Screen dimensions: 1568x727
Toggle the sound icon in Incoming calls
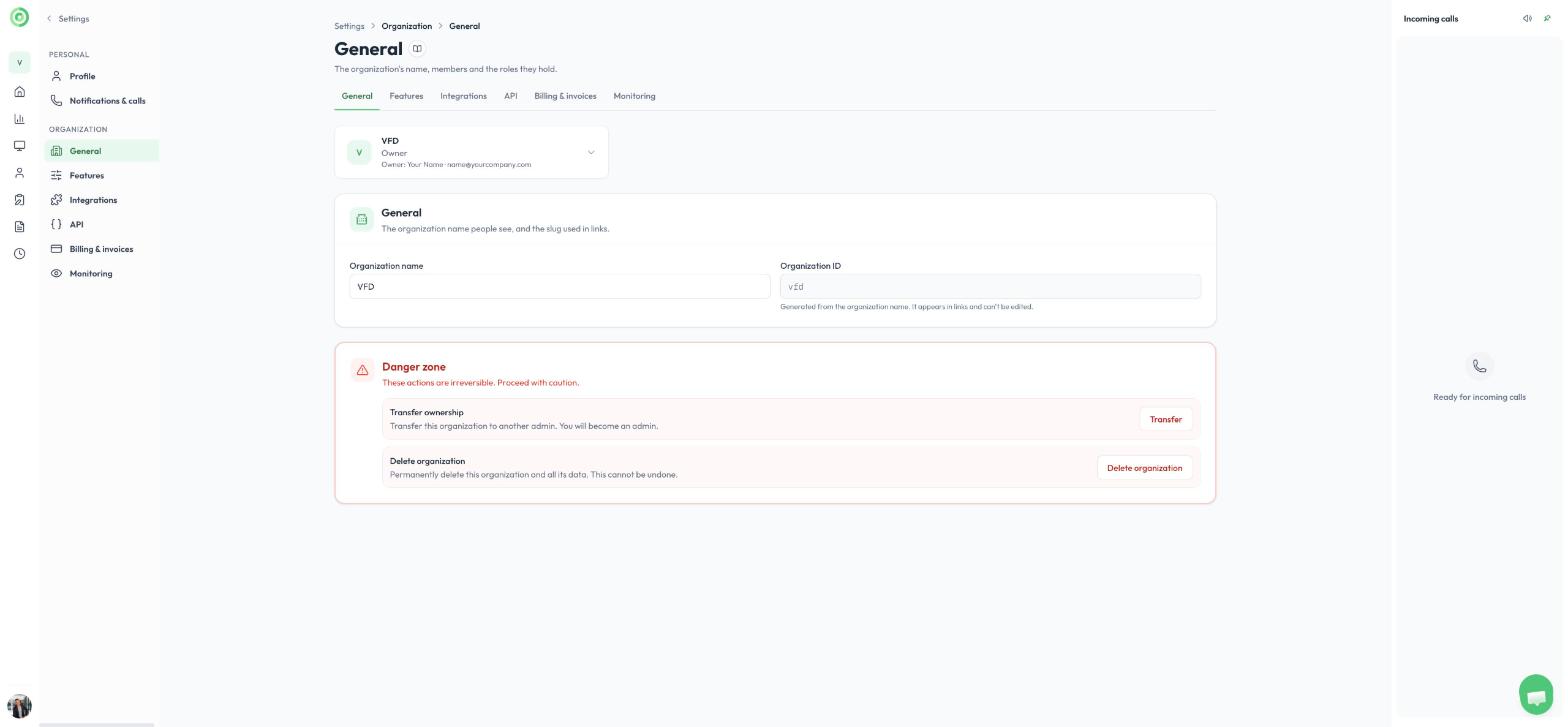click(x=1527, y=19)
